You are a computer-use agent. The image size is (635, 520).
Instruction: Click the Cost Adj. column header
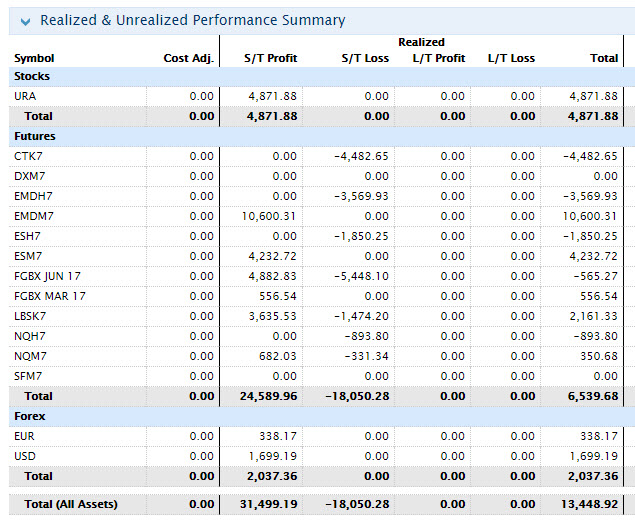point(189,58)
